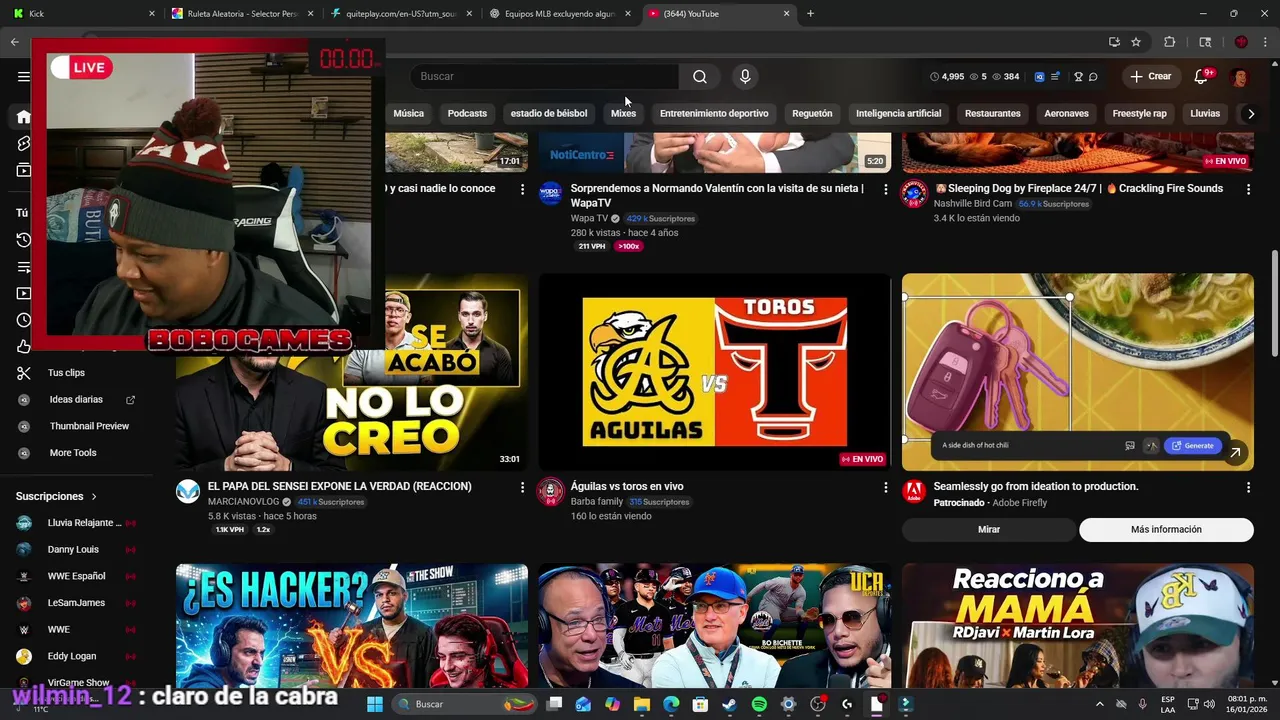Start voice search with microphone icon

click(744, 76)
